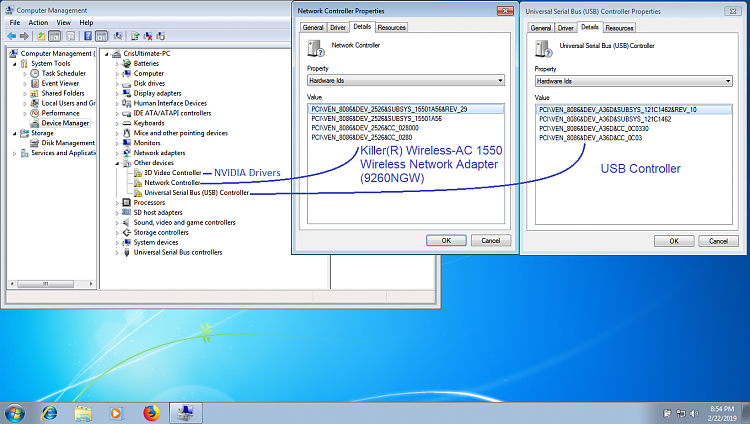The image size is (750, 424).
Task: Click the Action Center flag tray icon
Action: [667, 413]
